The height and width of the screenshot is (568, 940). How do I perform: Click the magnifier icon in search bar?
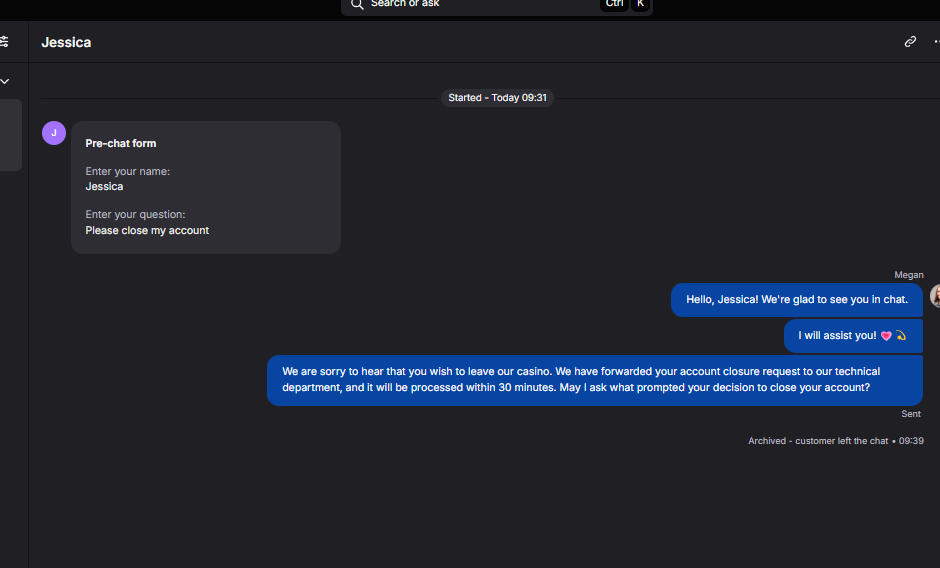tap(357, 4)
